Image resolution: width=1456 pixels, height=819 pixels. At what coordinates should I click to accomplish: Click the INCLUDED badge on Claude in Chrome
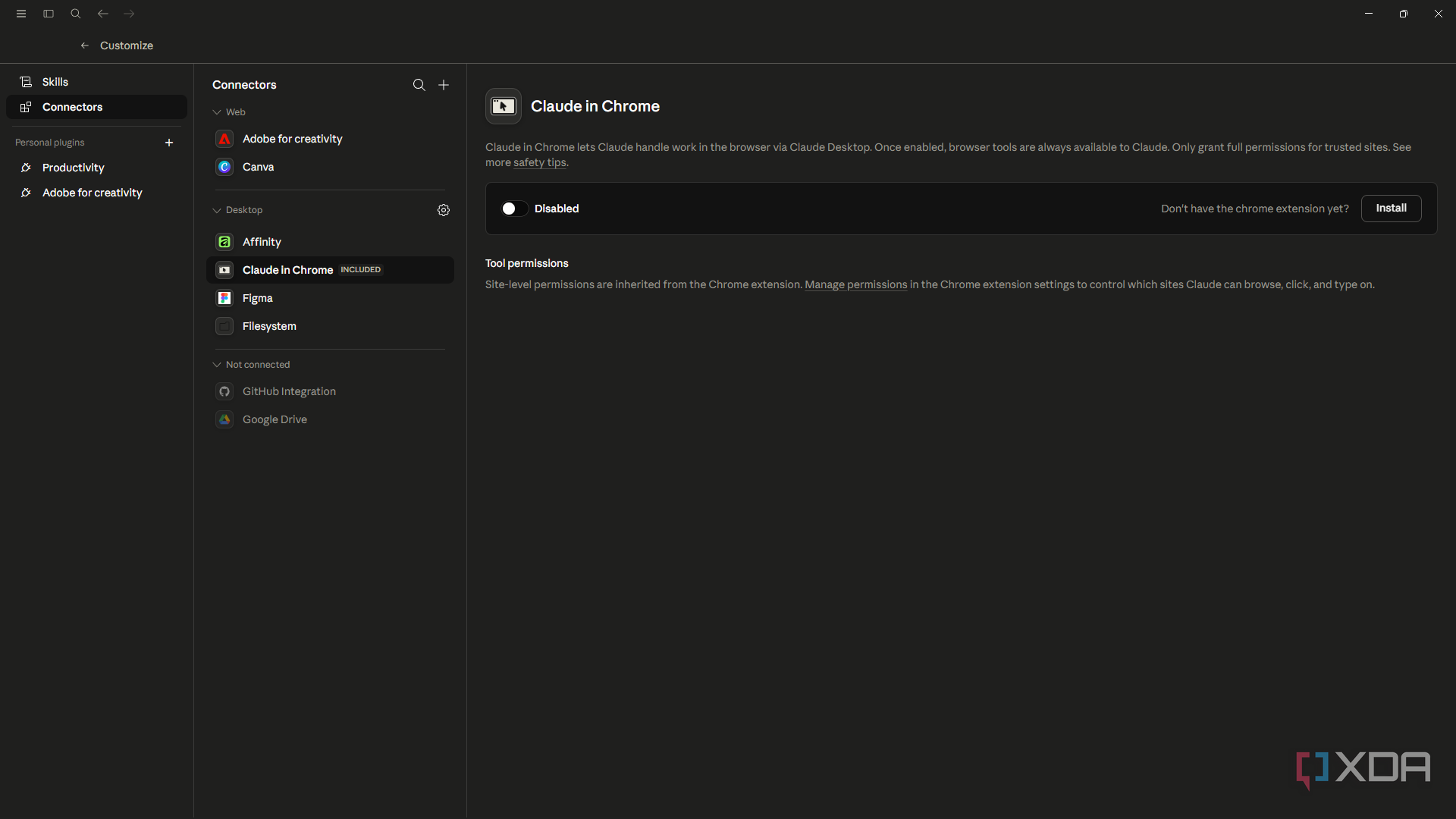click(x=361, y=270)
